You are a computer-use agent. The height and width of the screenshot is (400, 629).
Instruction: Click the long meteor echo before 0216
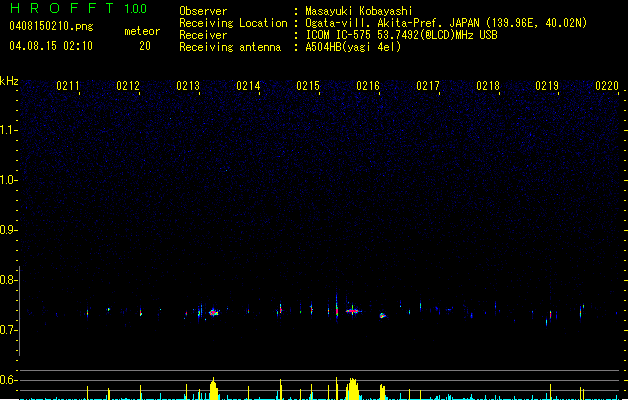pos(353,311)
